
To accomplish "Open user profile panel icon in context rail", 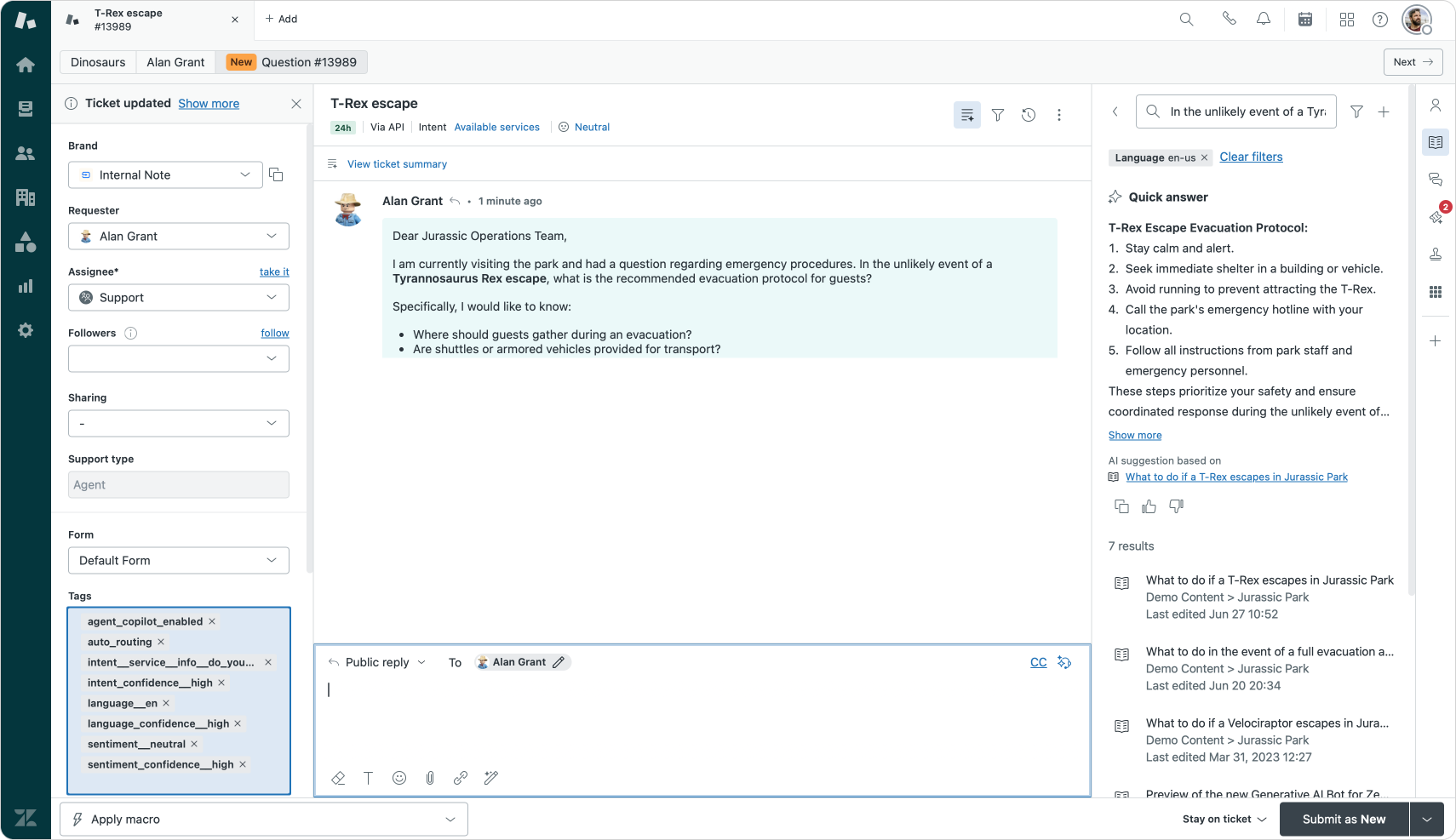I will [x=1436, y=105].
